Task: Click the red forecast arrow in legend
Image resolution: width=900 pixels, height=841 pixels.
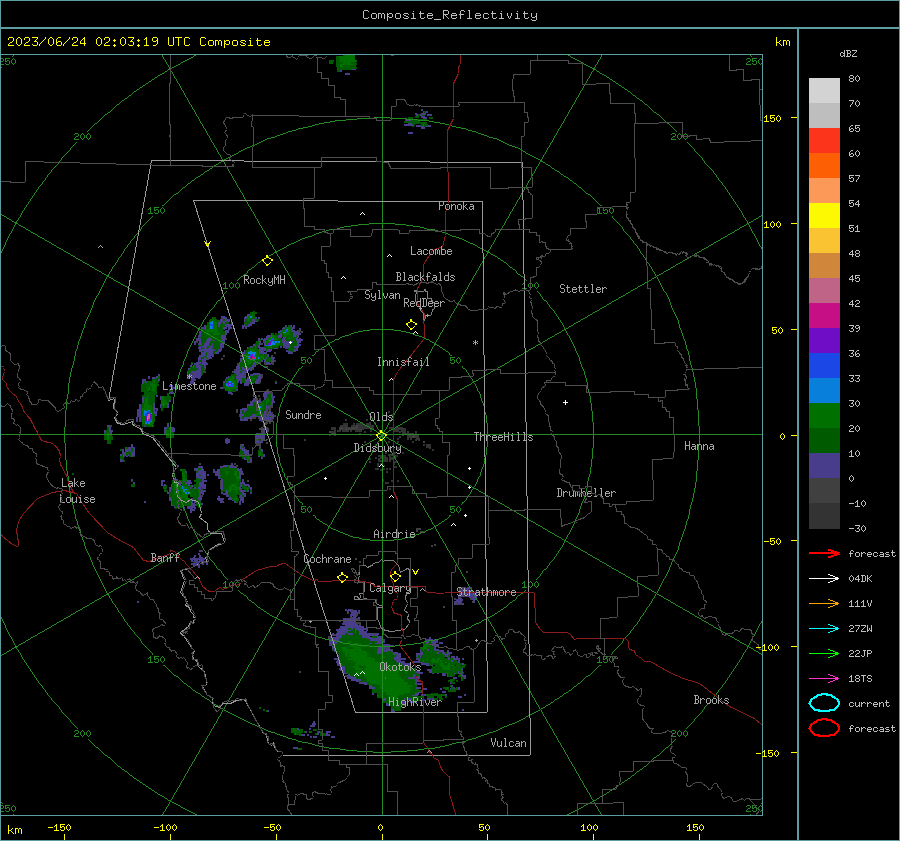Action: pos(824,553)
